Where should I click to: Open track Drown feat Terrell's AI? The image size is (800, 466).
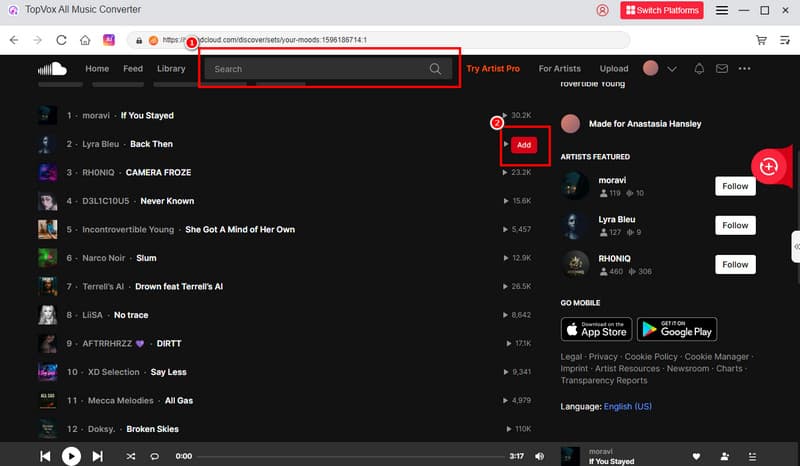[179, 286]
